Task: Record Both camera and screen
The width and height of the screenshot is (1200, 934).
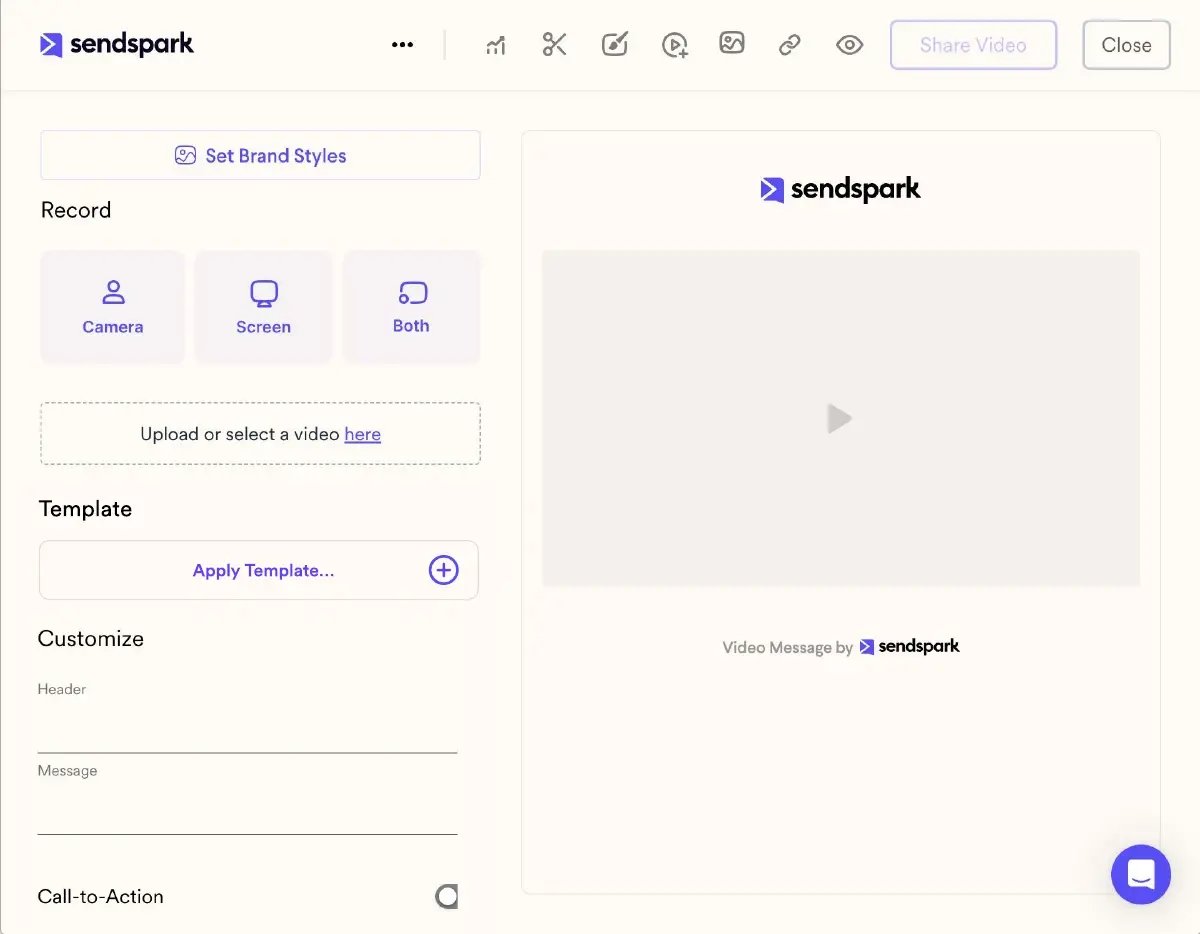Action: (411, 306)
